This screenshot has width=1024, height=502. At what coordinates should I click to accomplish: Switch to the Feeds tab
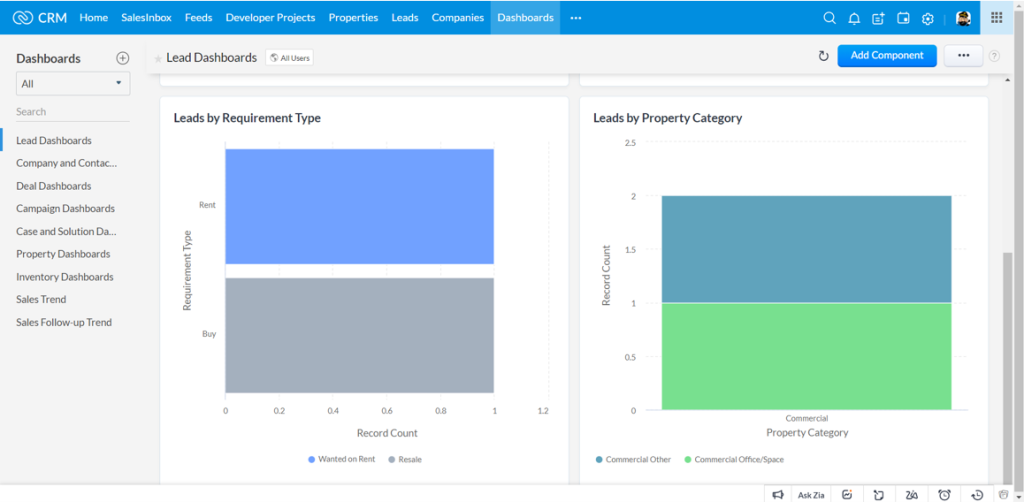coord(199,18)
